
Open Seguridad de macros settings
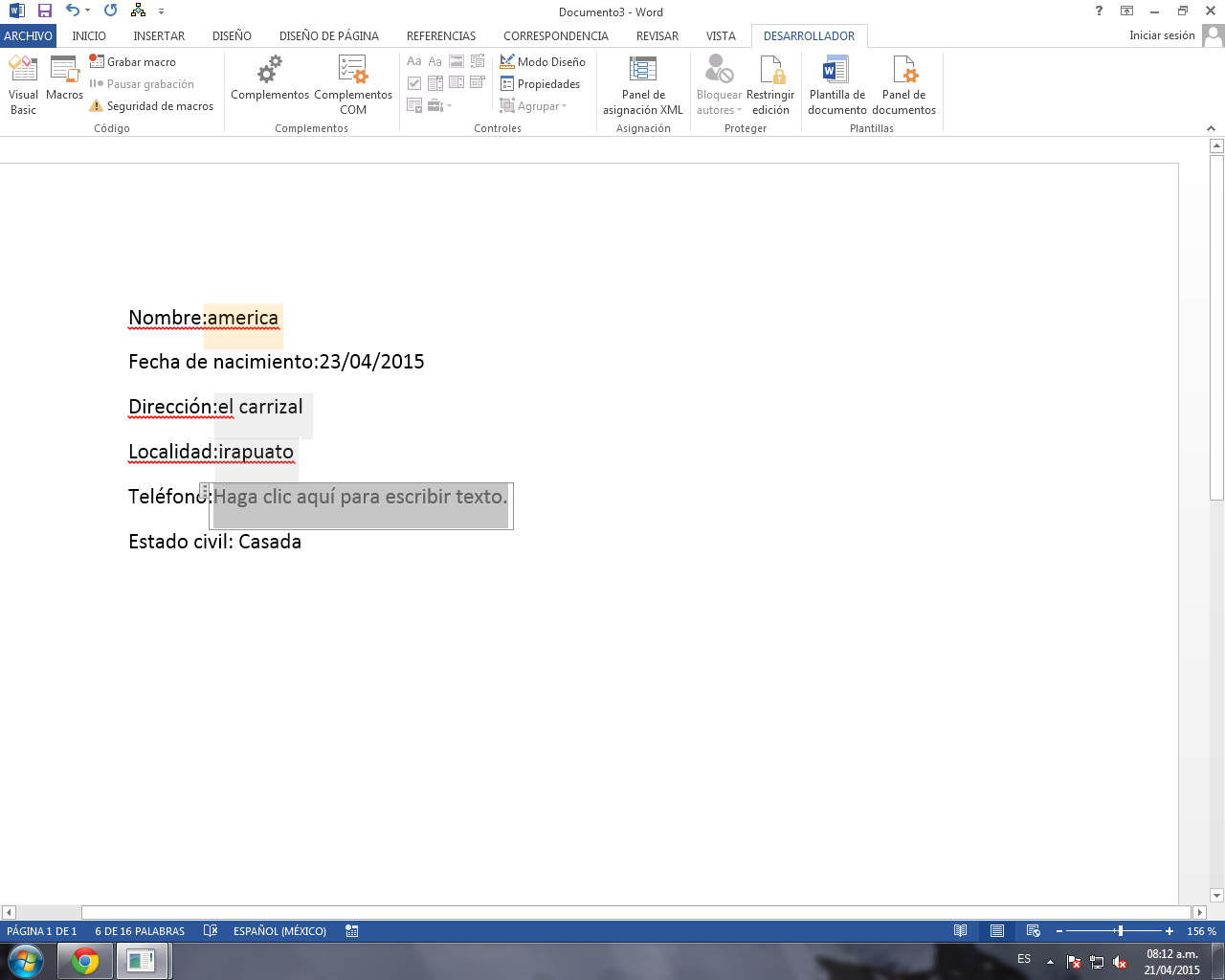[151, 106]
